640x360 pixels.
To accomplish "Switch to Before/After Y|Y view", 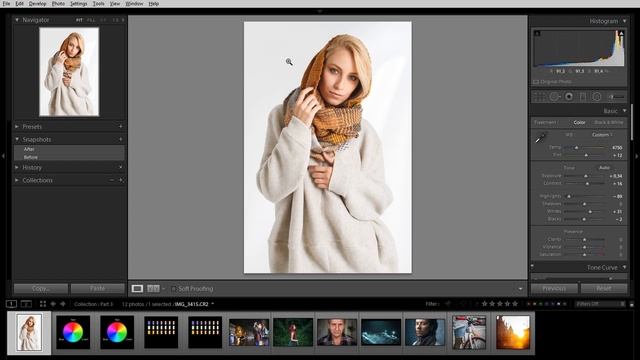I will (x=153, y=289).
